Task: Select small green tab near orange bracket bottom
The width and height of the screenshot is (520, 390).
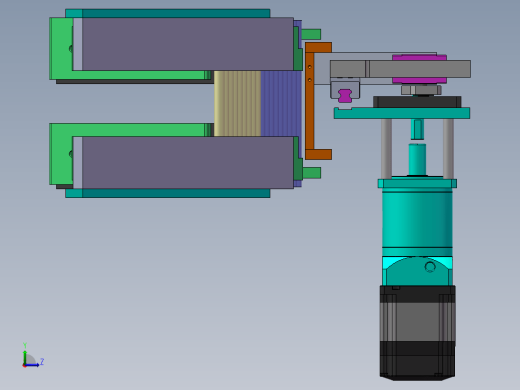Action: tap(312, 173)
